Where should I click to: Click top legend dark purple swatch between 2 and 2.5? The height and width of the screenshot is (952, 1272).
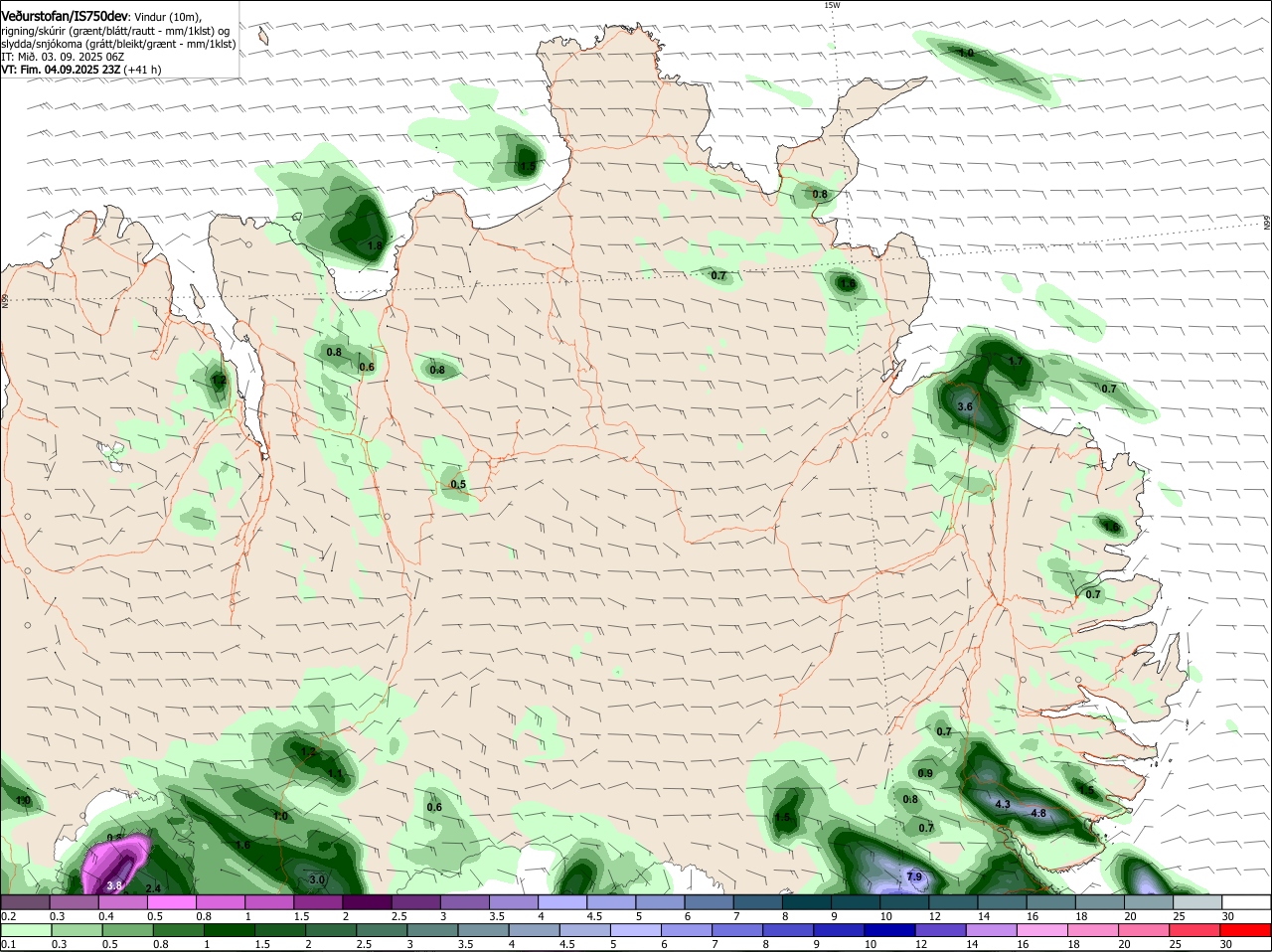click(368, 901)
